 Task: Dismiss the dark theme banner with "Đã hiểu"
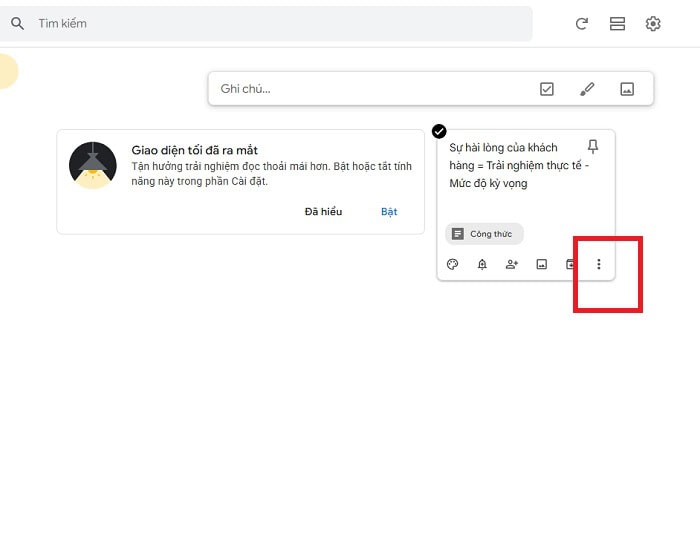pos(323,212)
